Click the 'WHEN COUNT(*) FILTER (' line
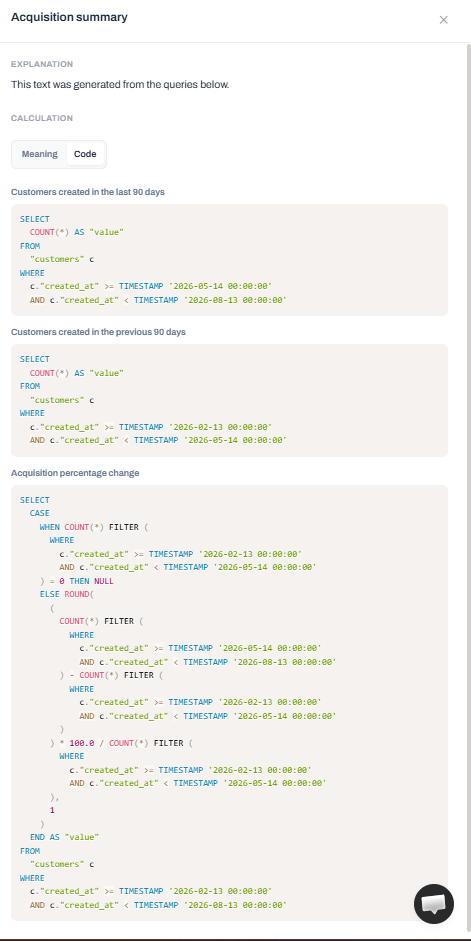The image size is (471, 941). click(x=94, y=527)
